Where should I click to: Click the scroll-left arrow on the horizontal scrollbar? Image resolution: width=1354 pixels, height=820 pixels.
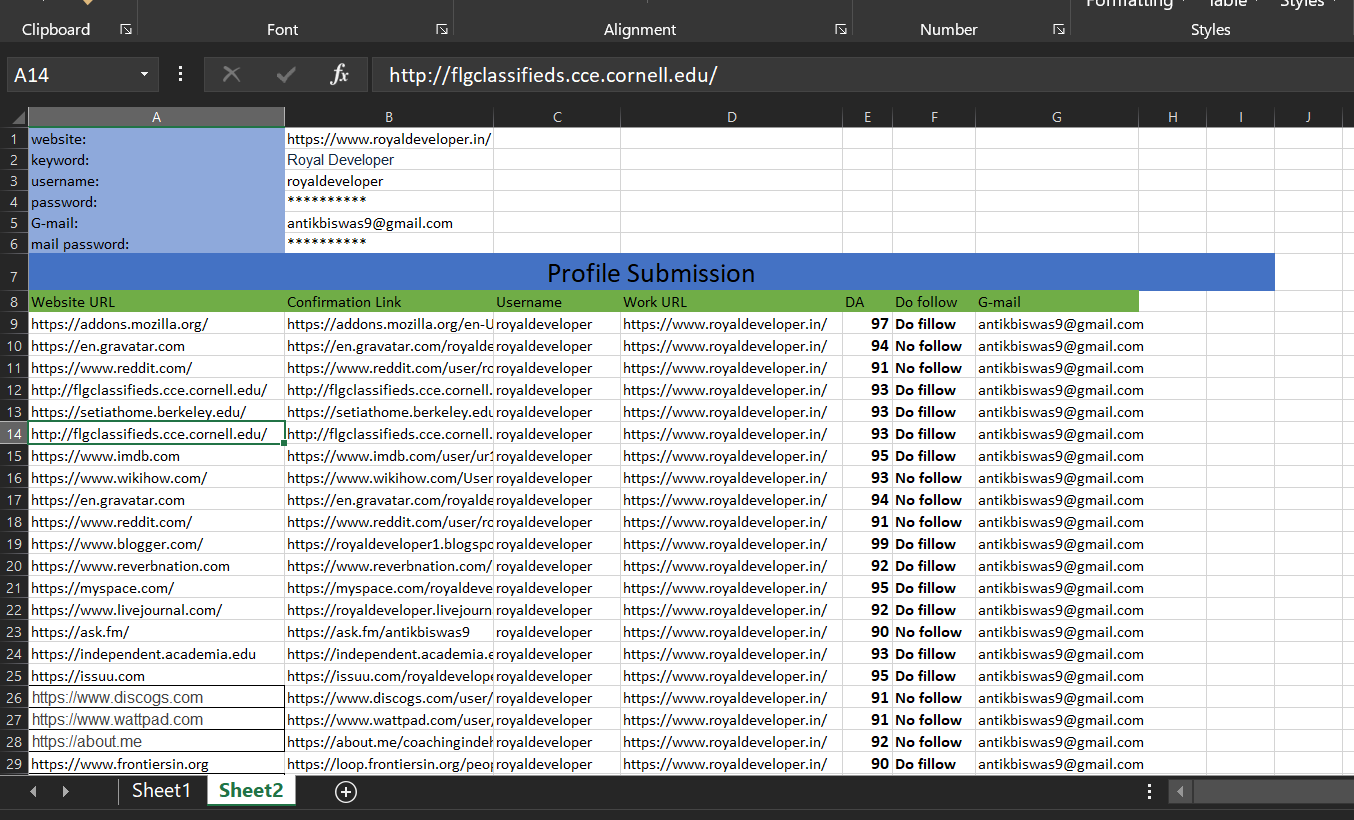(x=1181, y=791)
